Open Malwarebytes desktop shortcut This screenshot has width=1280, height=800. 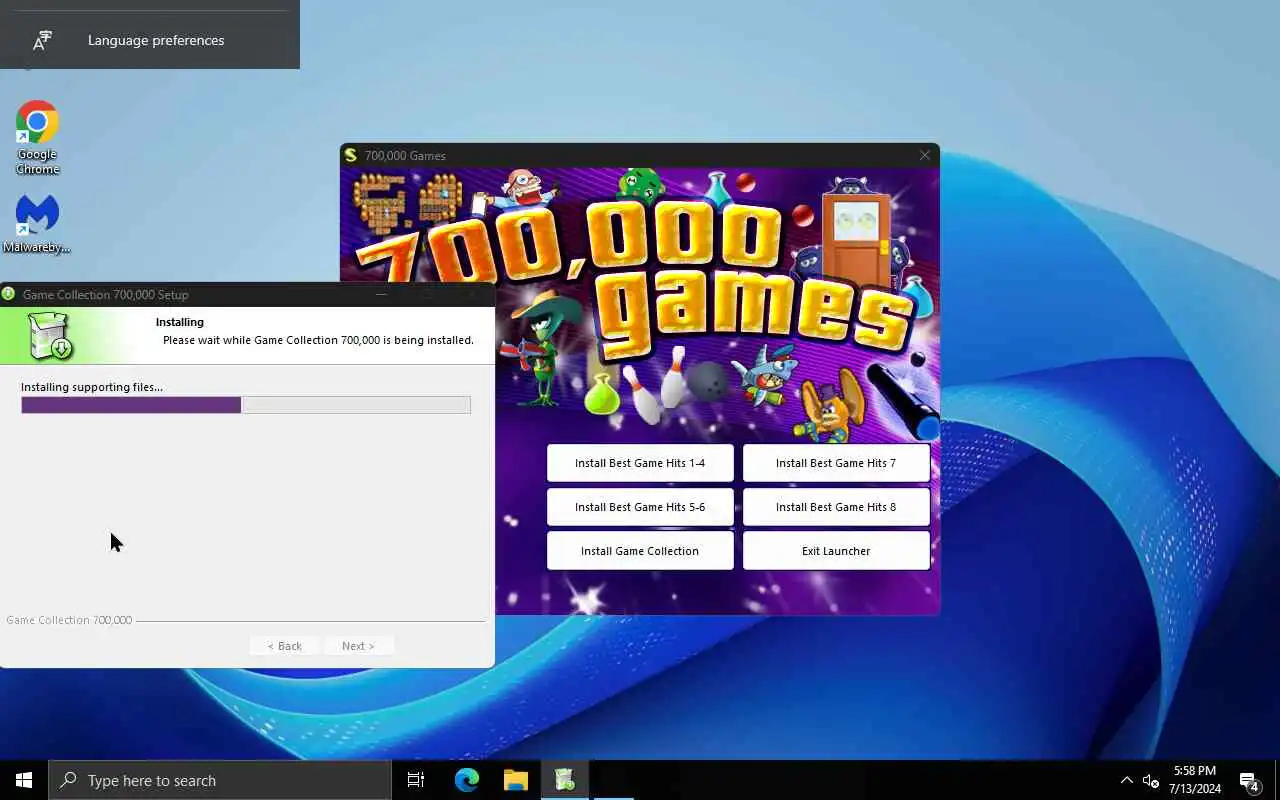(x=37, y=224)
